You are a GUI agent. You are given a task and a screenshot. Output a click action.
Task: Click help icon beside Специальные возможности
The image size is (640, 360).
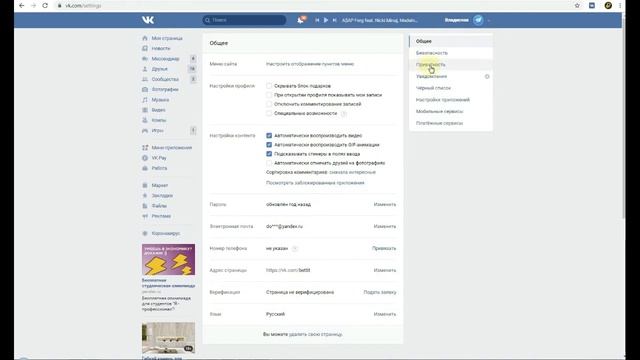(344, 113)
